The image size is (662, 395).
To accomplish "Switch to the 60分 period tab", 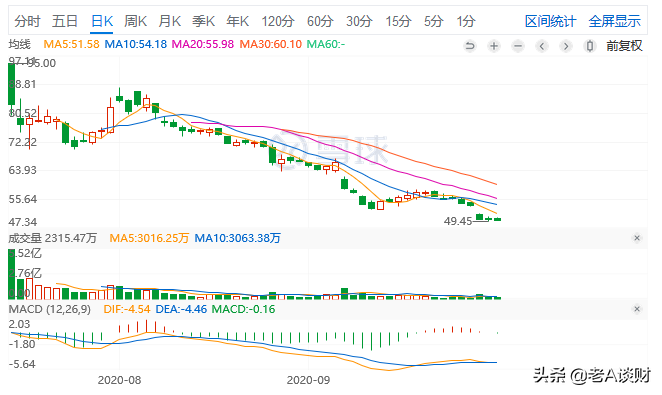I will pos(320,21).
